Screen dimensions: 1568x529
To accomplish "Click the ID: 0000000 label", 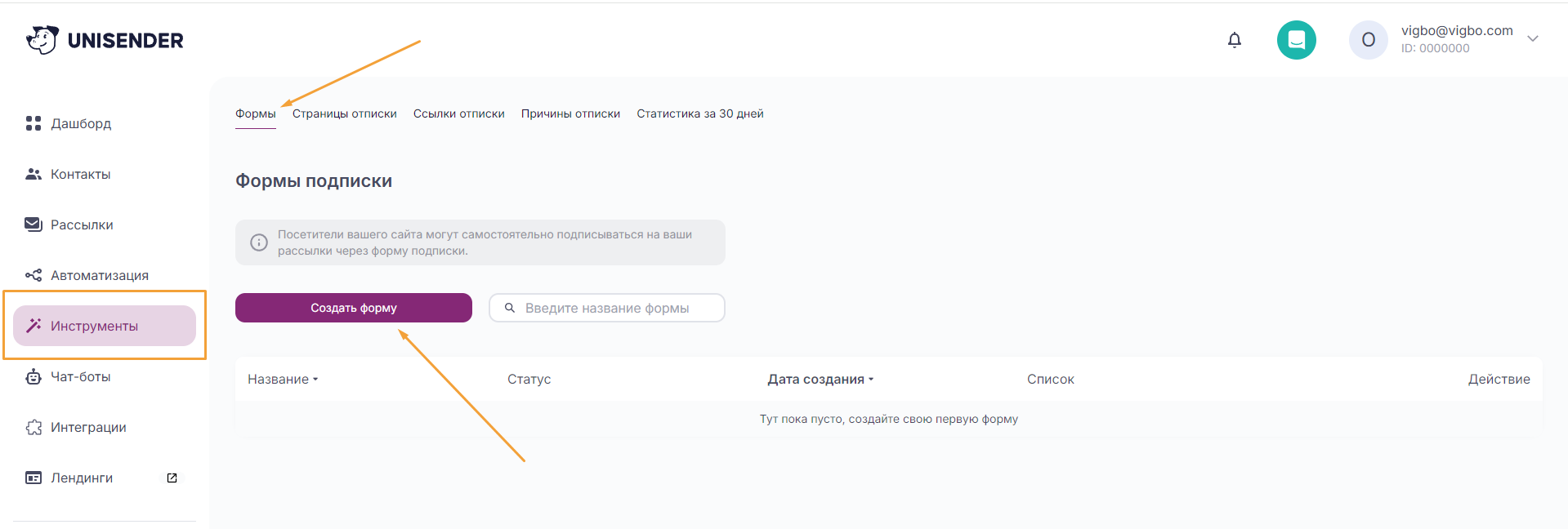I will click(1436, 48).
